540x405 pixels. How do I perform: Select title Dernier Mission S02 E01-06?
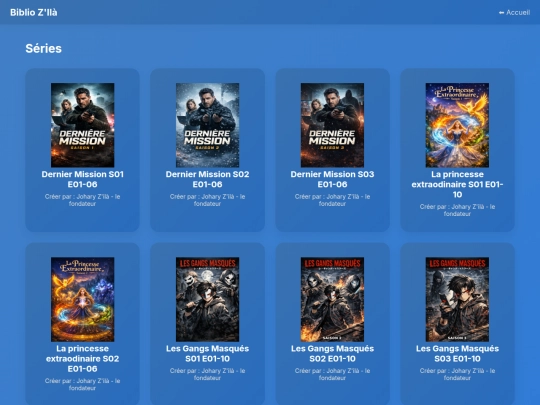(x=207, y=179)
